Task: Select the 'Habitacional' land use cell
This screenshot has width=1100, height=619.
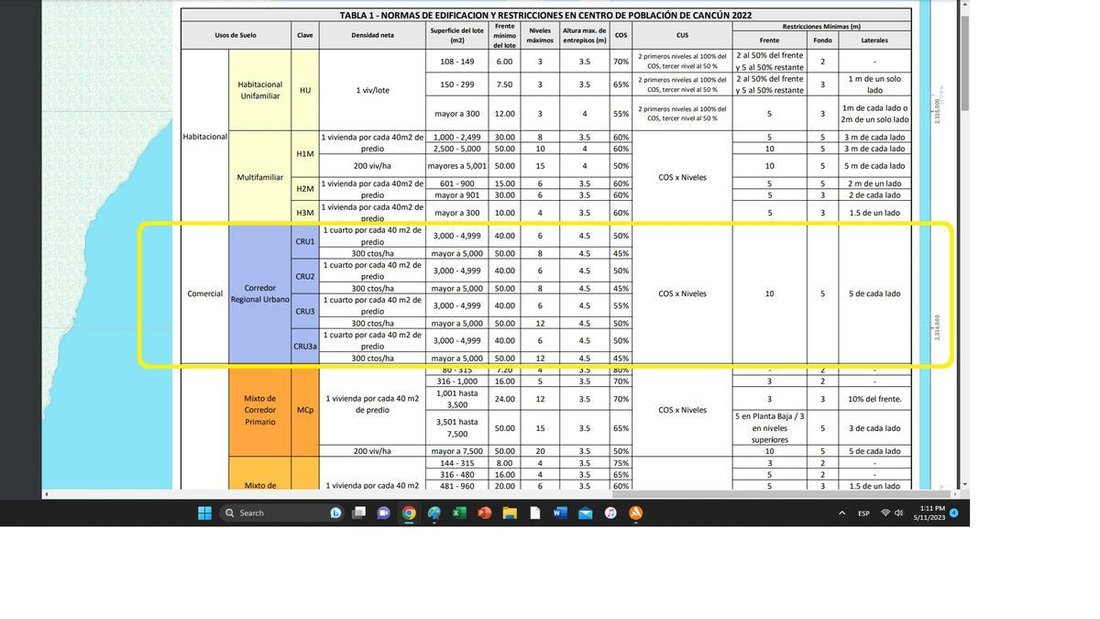Action: click(205, 136)
